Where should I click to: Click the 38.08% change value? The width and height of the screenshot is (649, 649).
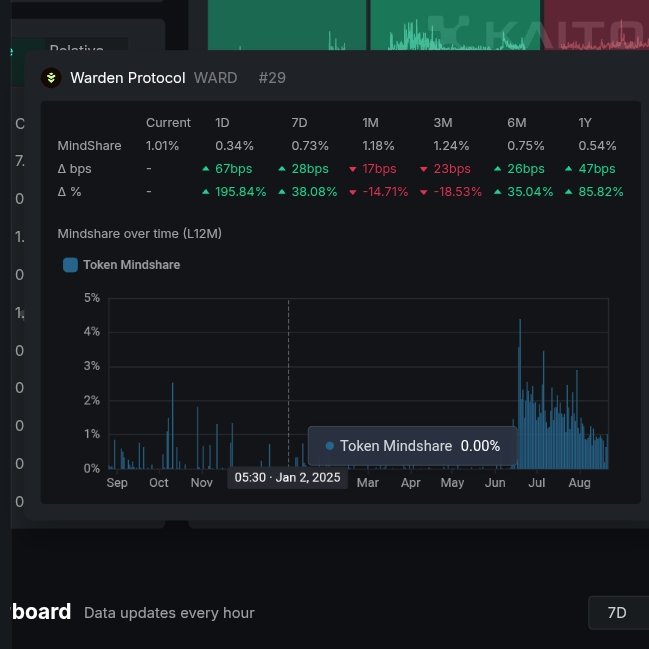click(314, 192)
